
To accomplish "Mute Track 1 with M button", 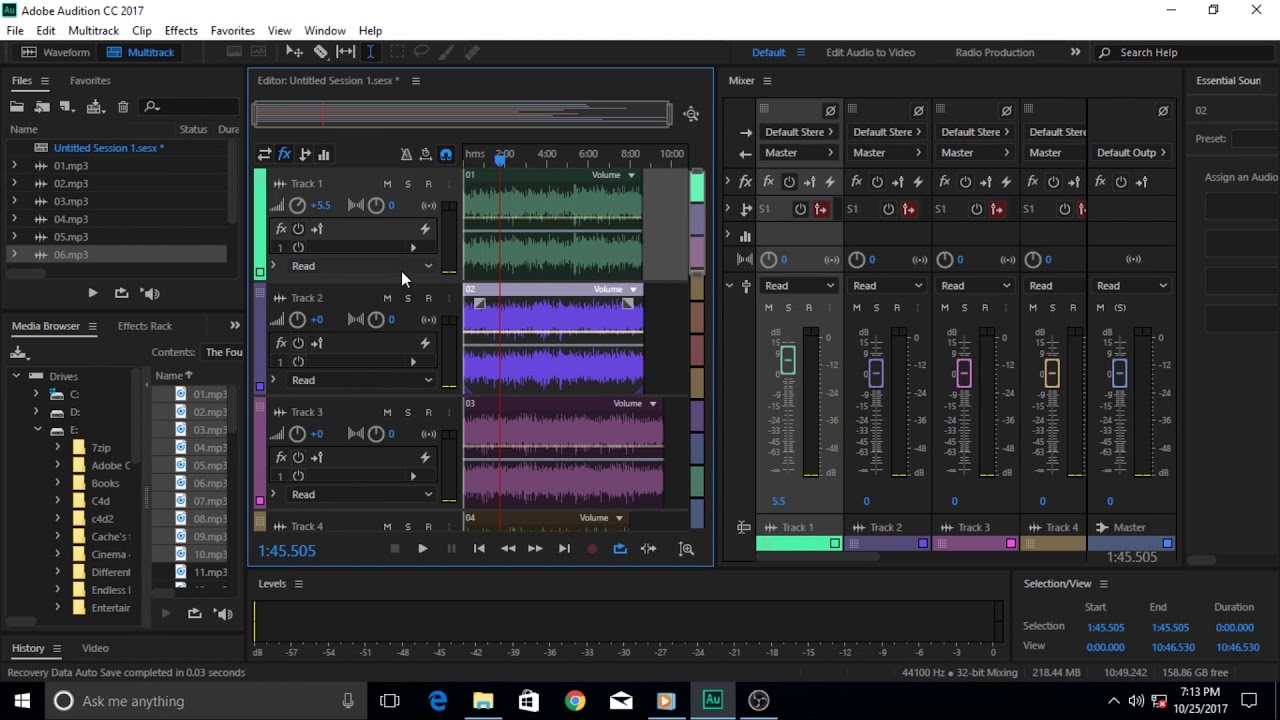I will 387,184.
